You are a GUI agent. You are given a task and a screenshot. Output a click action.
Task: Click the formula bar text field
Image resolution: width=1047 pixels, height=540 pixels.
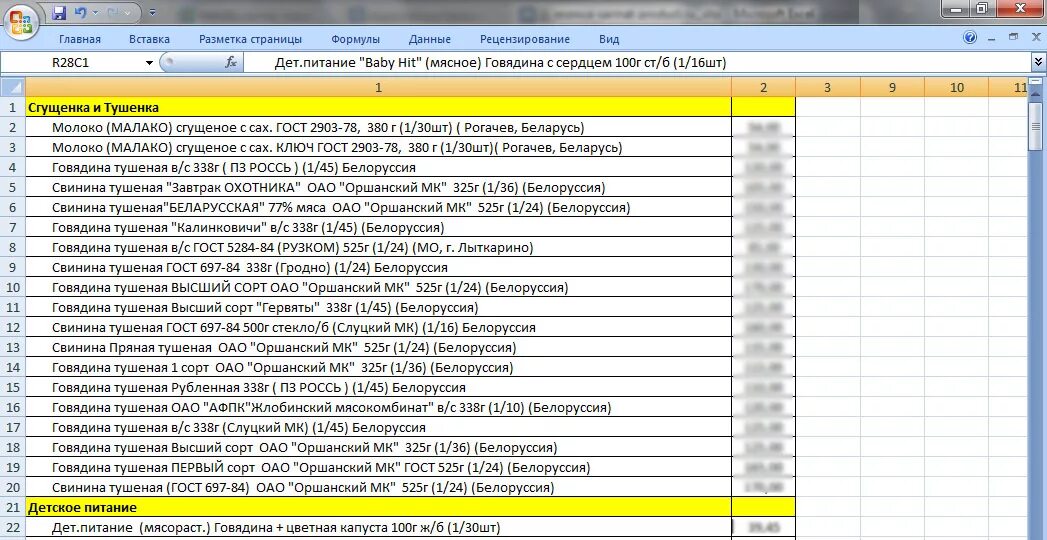tap(638, 63)
